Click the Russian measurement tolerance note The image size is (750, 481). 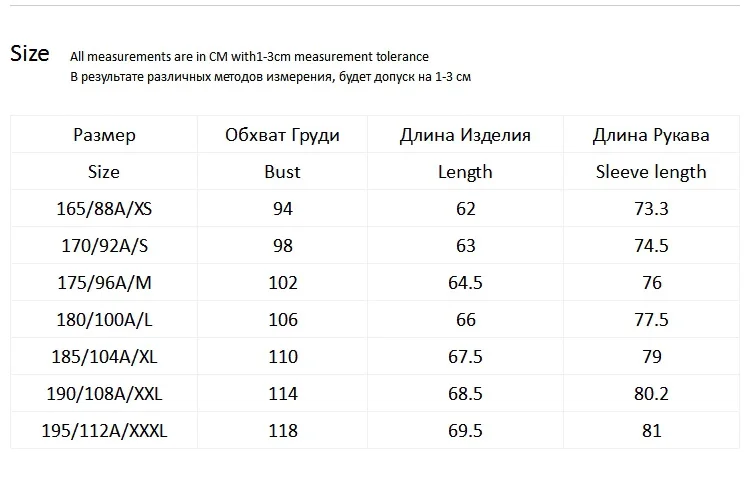coord(270,77)
